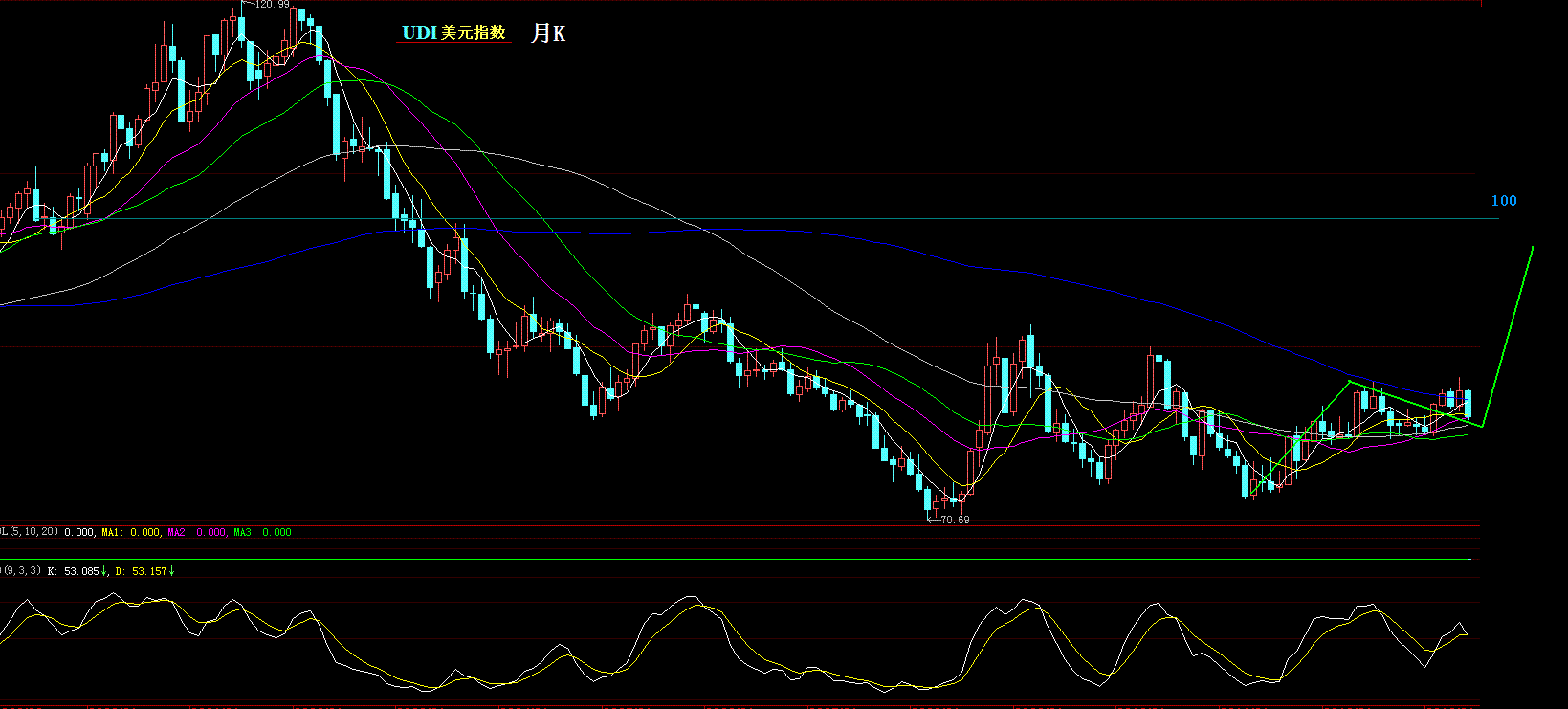
Task: Click the yellow 'MA1: 0.000' indicator value
Action: 131,532
